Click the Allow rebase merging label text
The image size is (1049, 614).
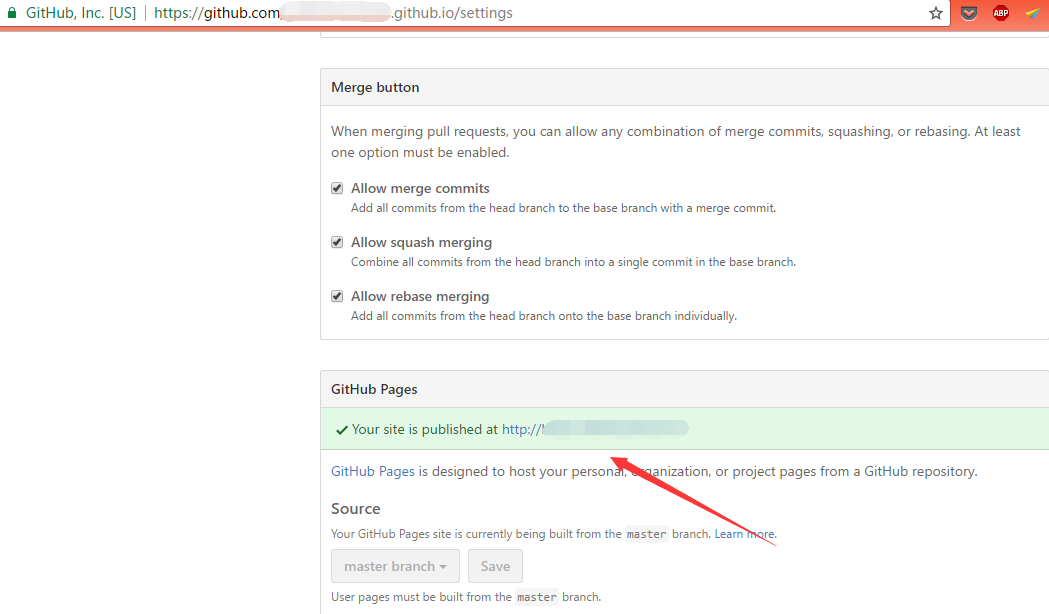coord(420,296)
